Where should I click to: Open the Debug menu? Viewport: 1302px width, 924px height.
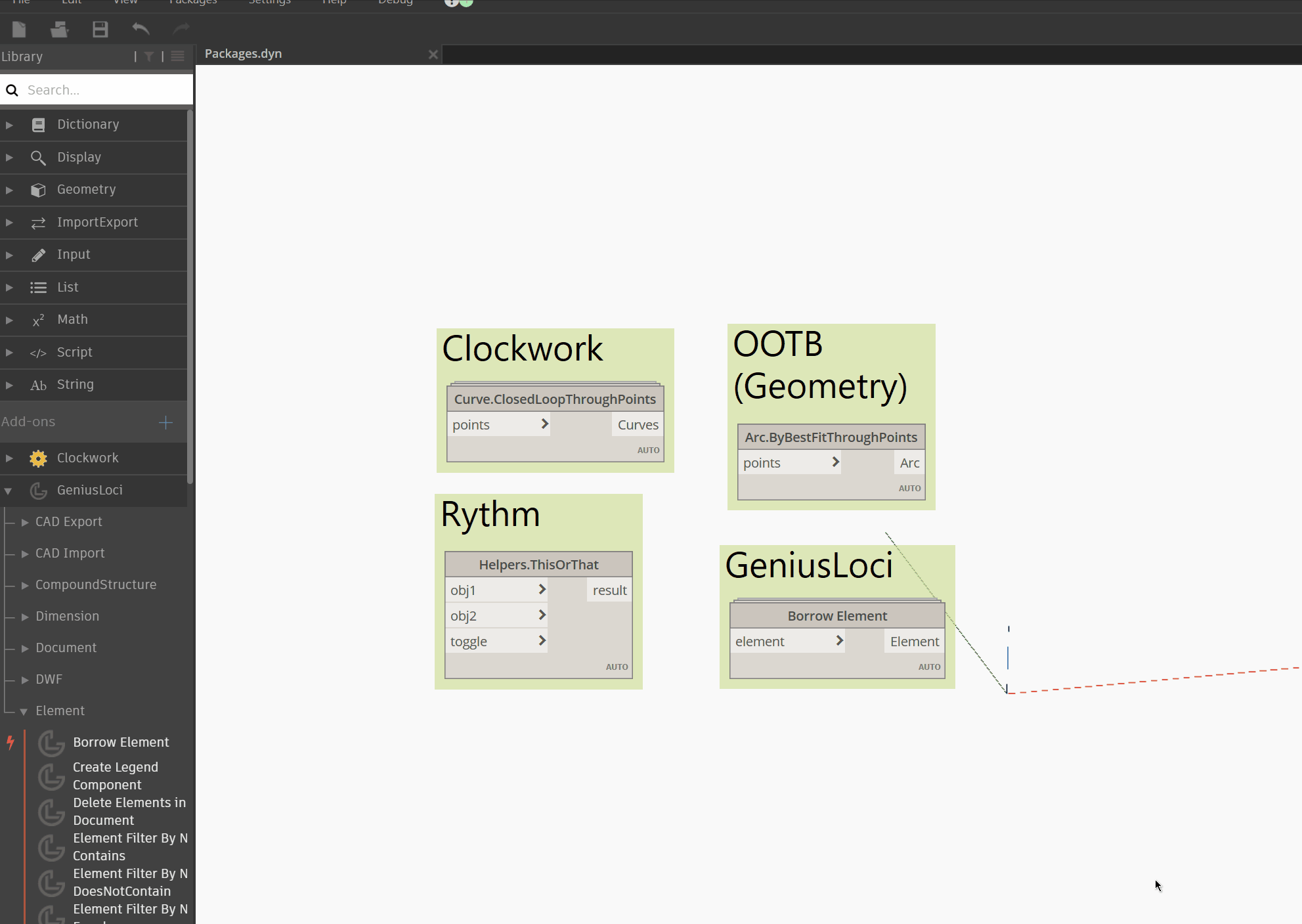[395, 3]
